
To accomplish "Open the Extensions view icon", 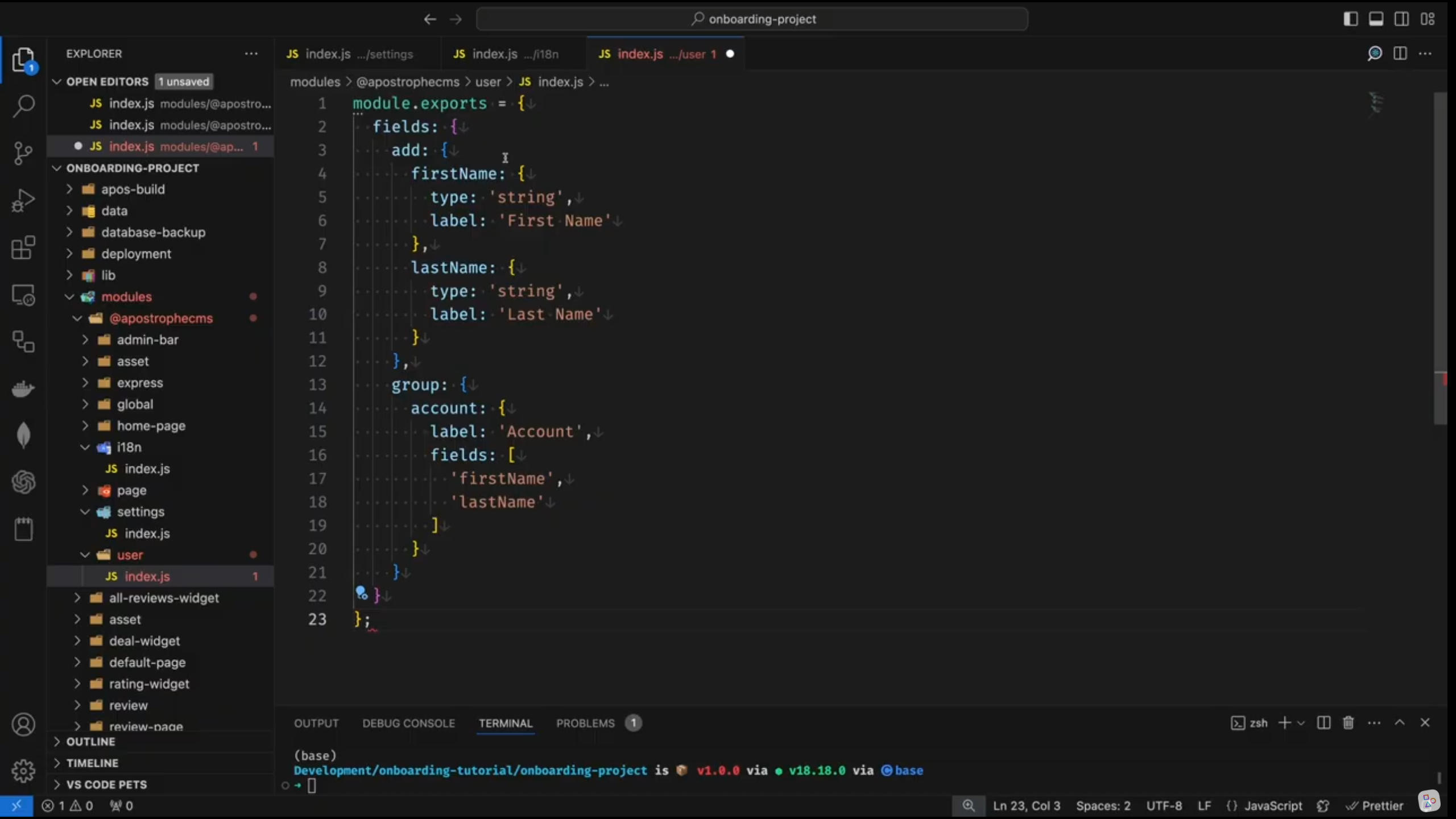I will [x=23, y=248].
